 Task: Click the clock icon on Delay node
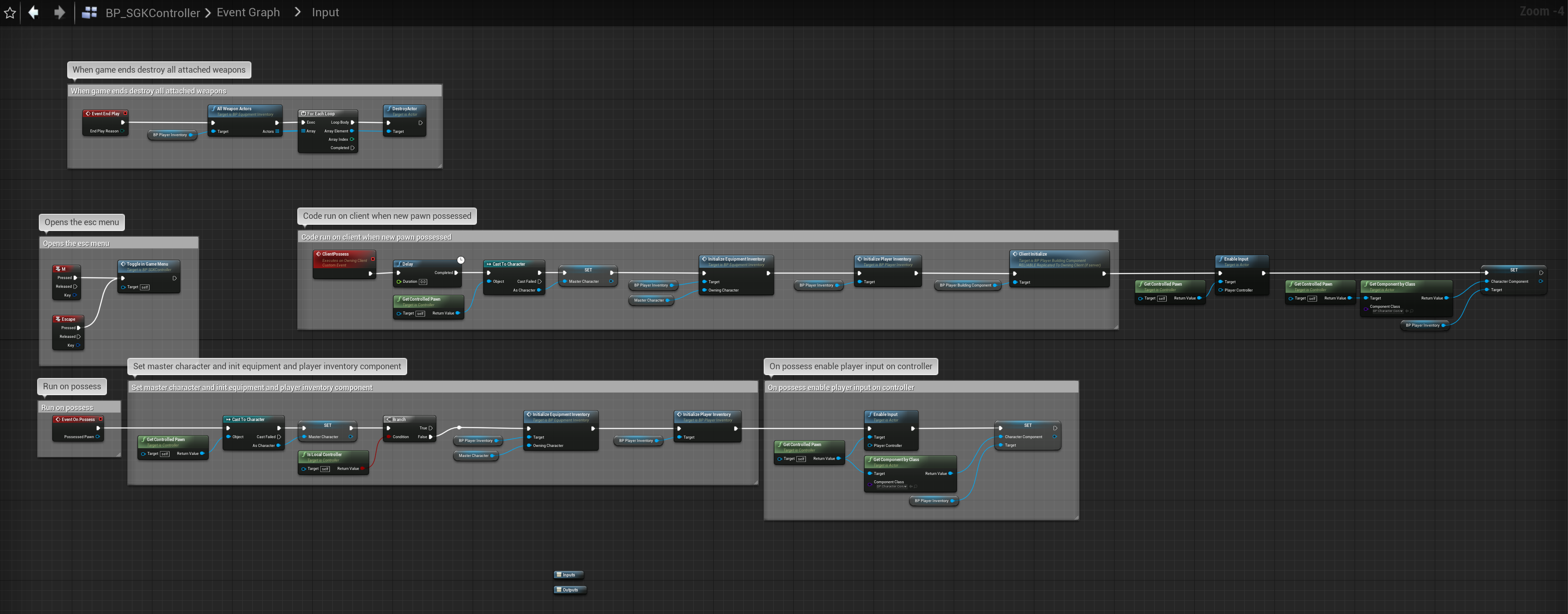click(x=461, y=260)
